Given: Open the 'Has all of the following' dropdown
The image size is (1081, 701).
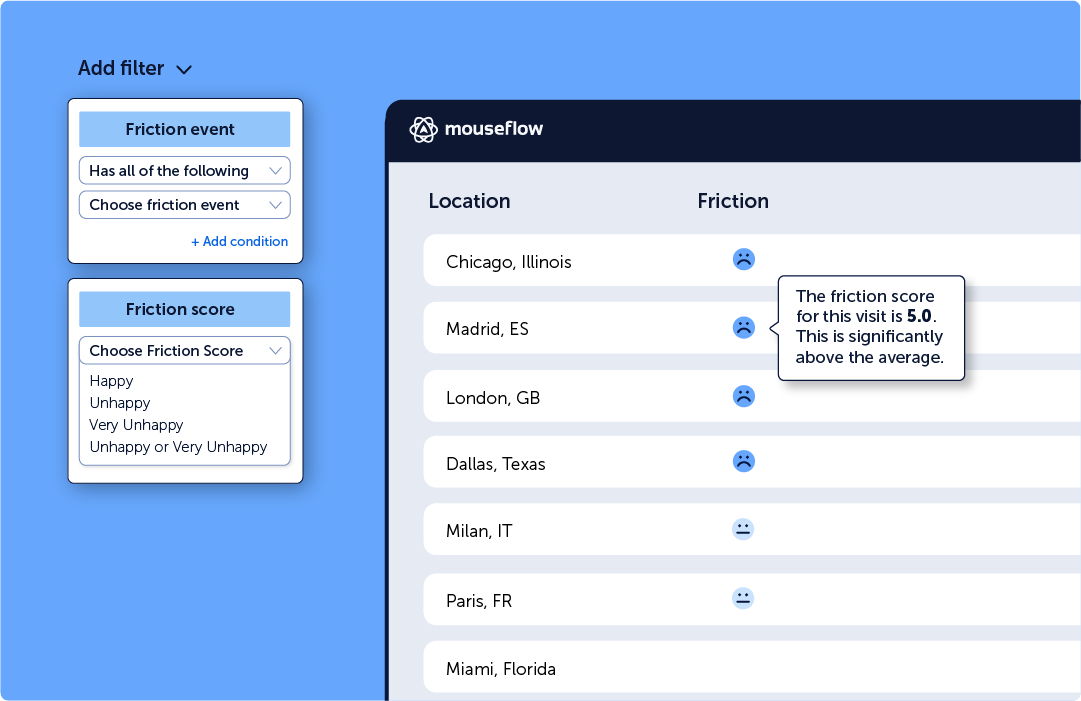Looking at the screenshot, I should (184, 171).
